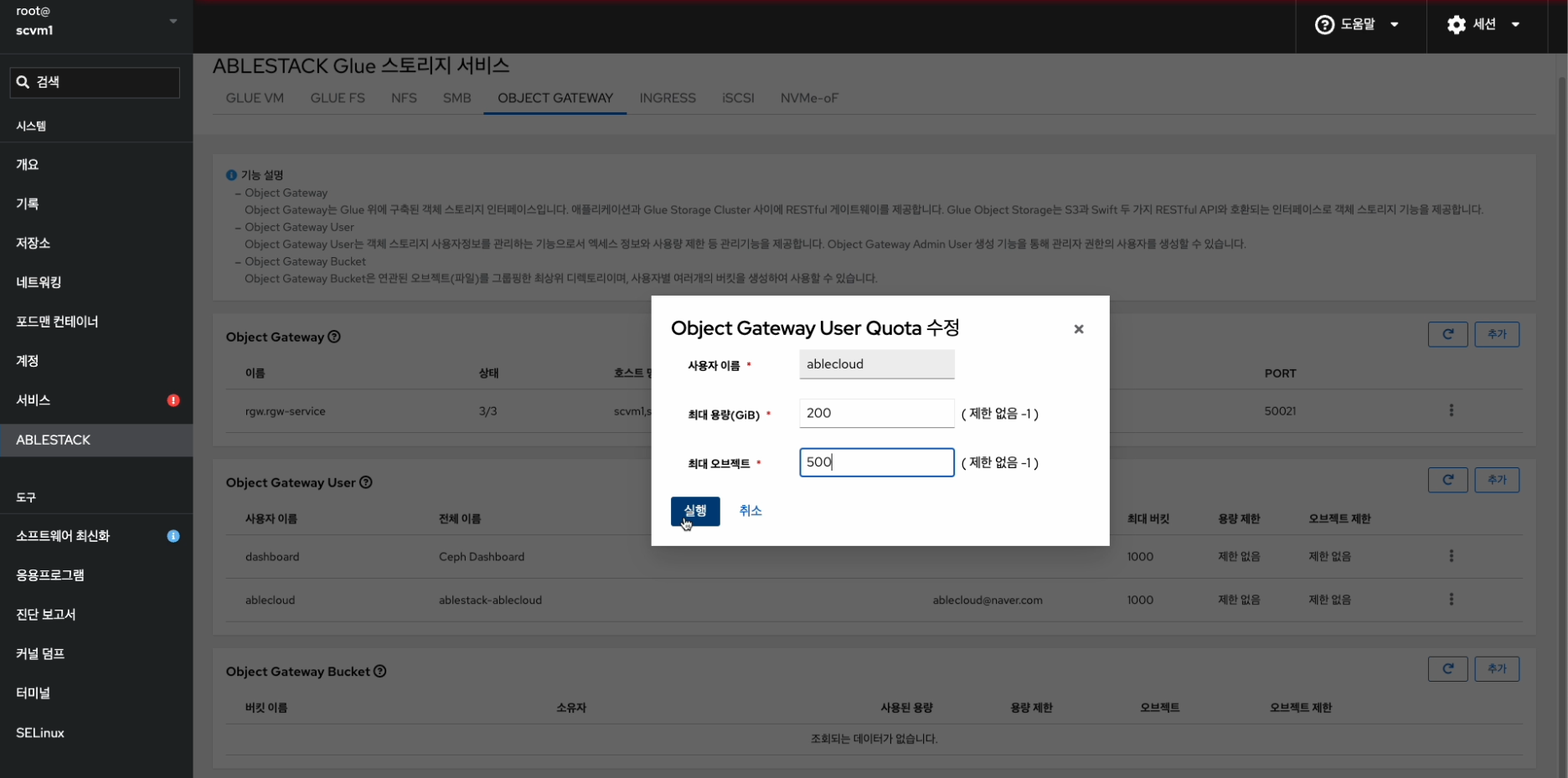
Task: Refresh the Object Gateway list
Action: tap(1447, 335)
